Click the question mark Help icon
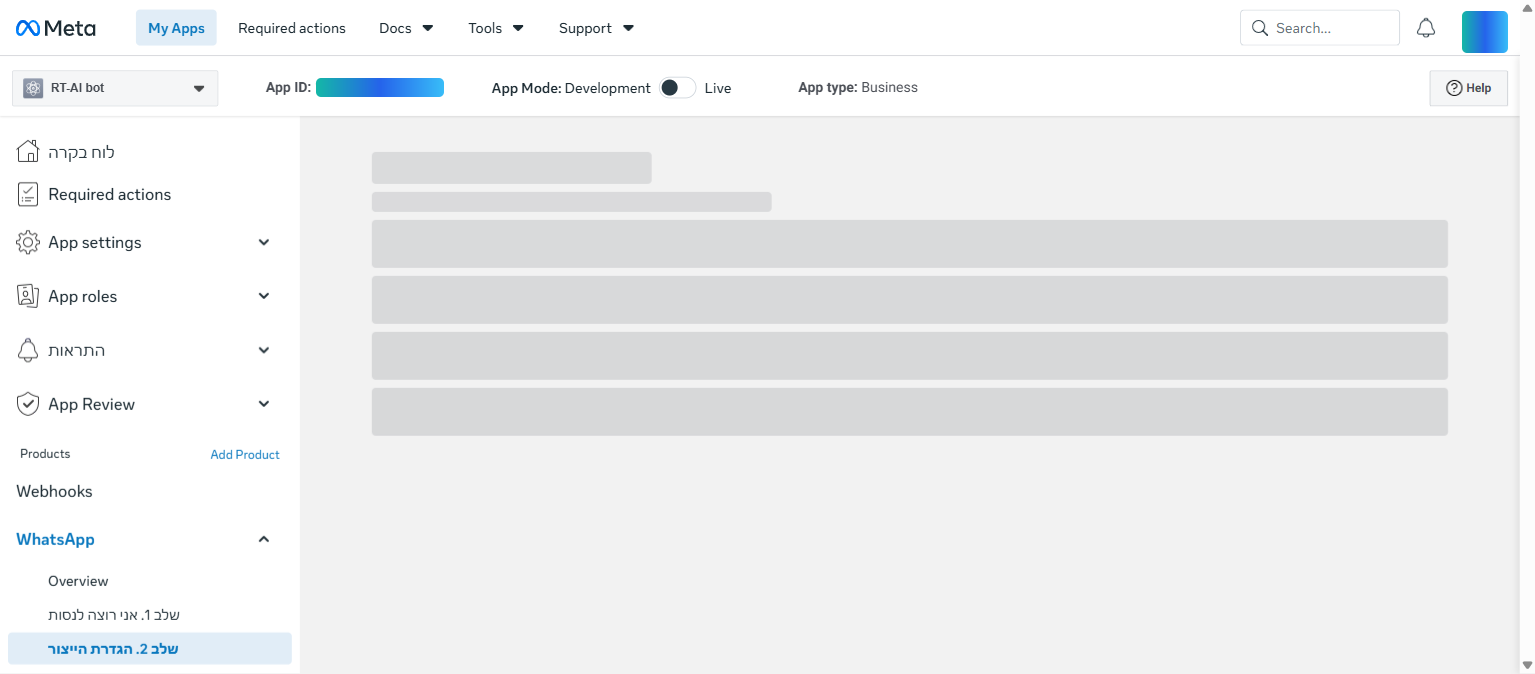Screen dimensions: 1535x674 pyautogui.click(x=1454, y=88)
